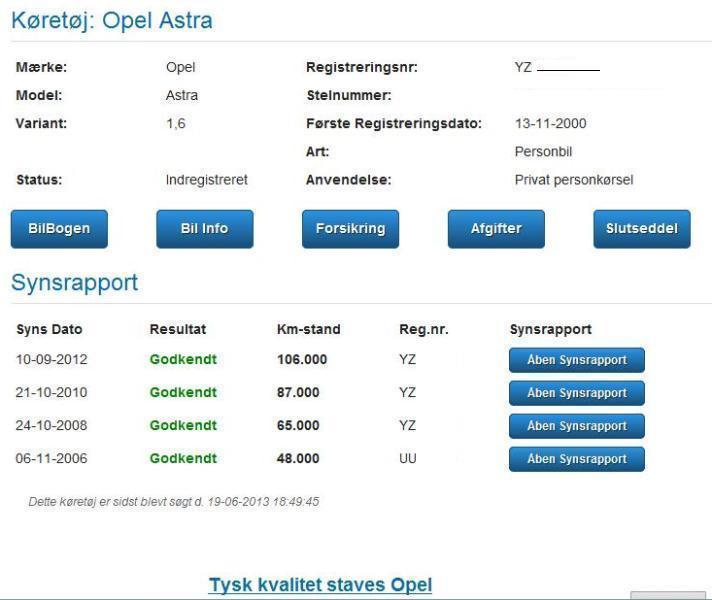This screenshot has height=600, width=712.
Task: Select the Syns Dato 24-10-2008
Action: [x=51, y=426]
